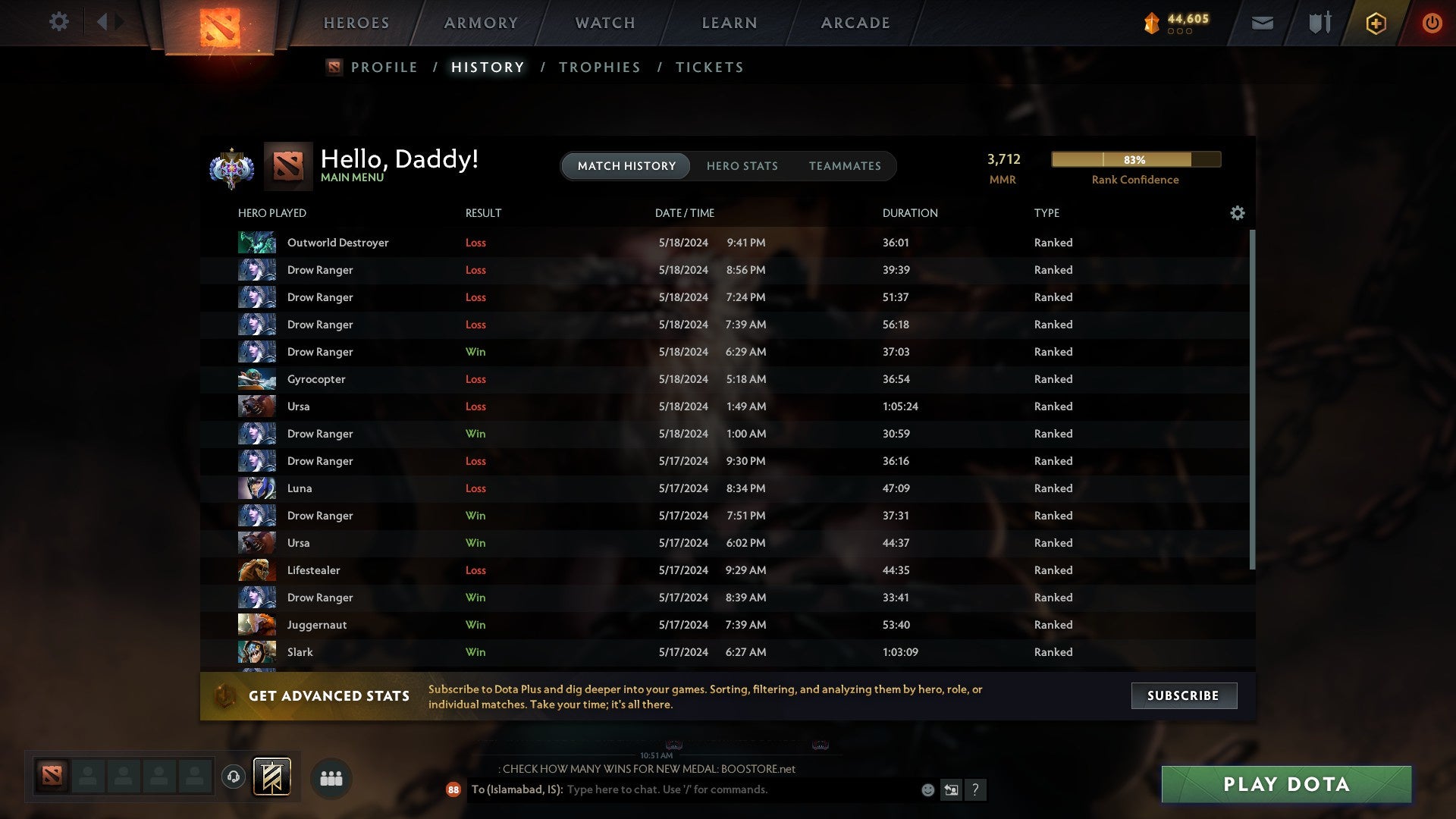Click the Dota Plus hexagon icon
This screenshot has height=819, width=1456.
click(x=1376, y=24)
